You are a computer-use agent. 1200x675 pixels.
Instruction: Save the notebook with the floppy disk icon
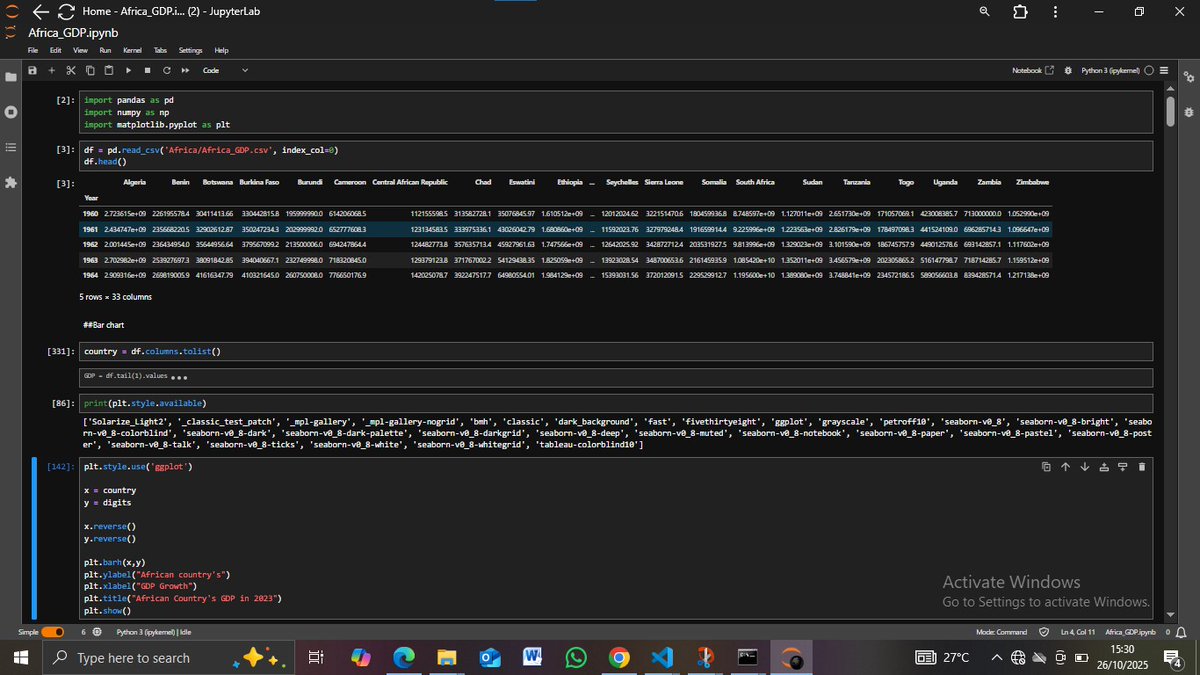pyautogui.click(x=33, y=70)
